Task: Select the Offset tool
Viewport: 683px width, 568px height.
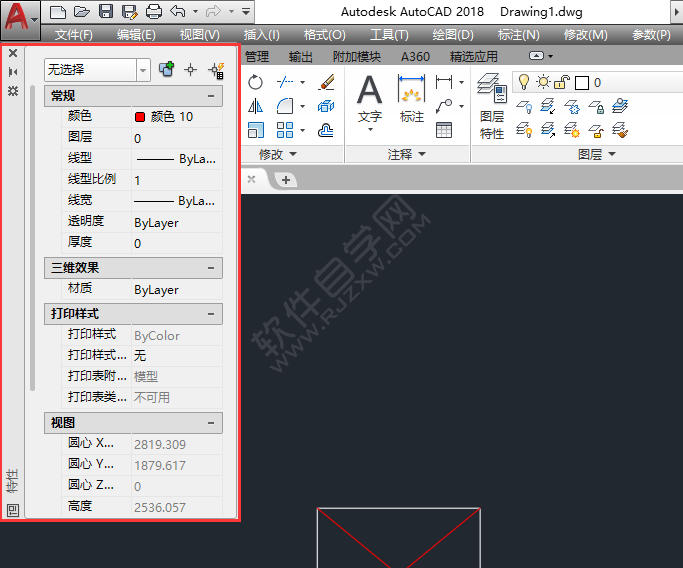Action: coord(325,130)
